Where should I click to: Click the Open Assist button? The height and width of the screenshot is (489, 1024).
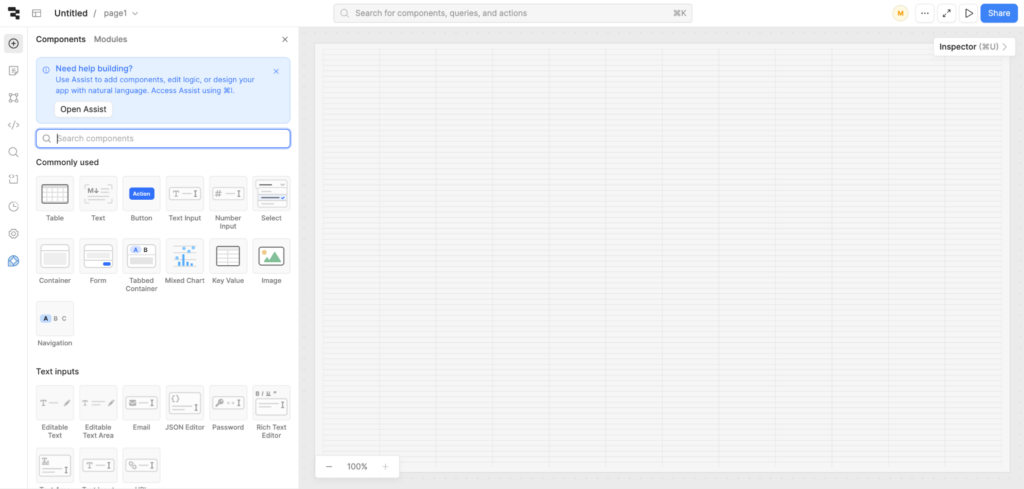(x=83, y=109)
